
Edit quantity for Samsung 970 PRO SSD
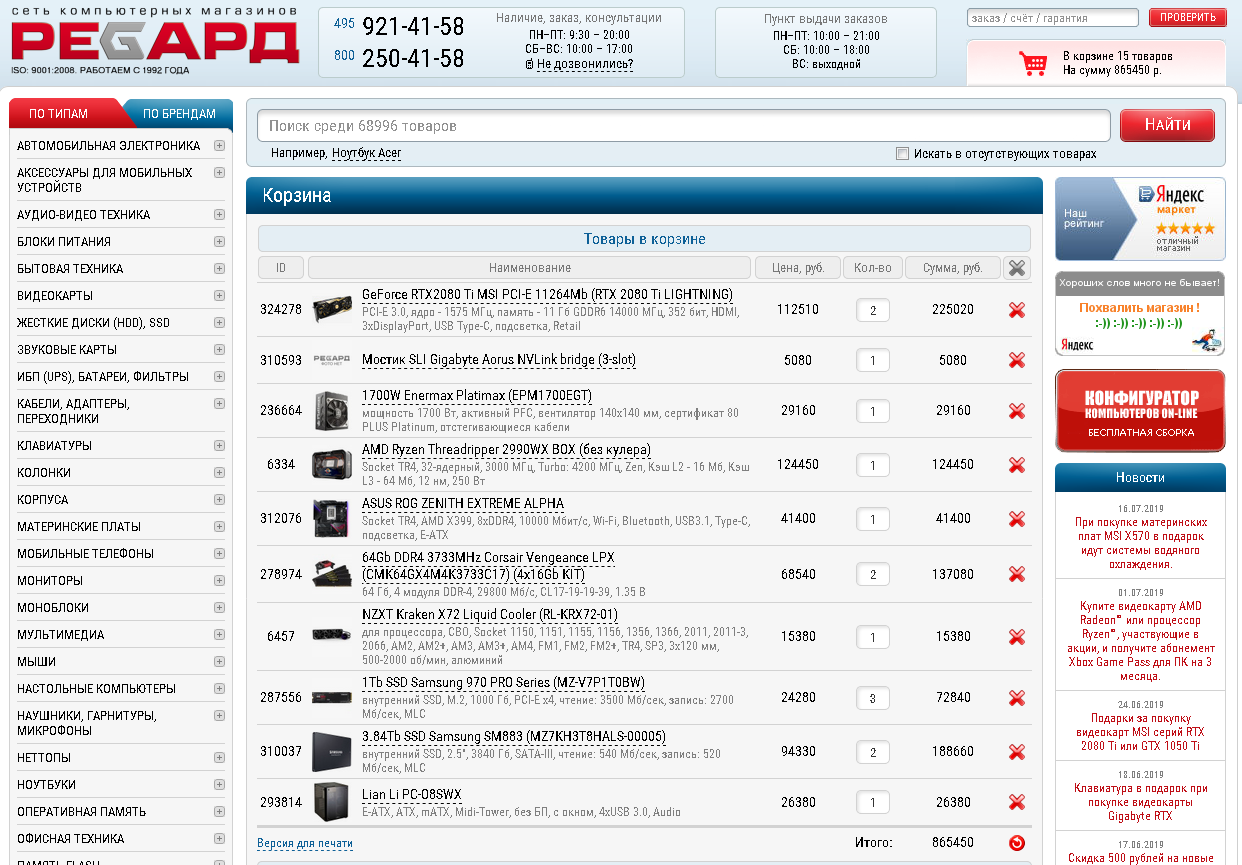pyautogui.click(x=873, y=698)
